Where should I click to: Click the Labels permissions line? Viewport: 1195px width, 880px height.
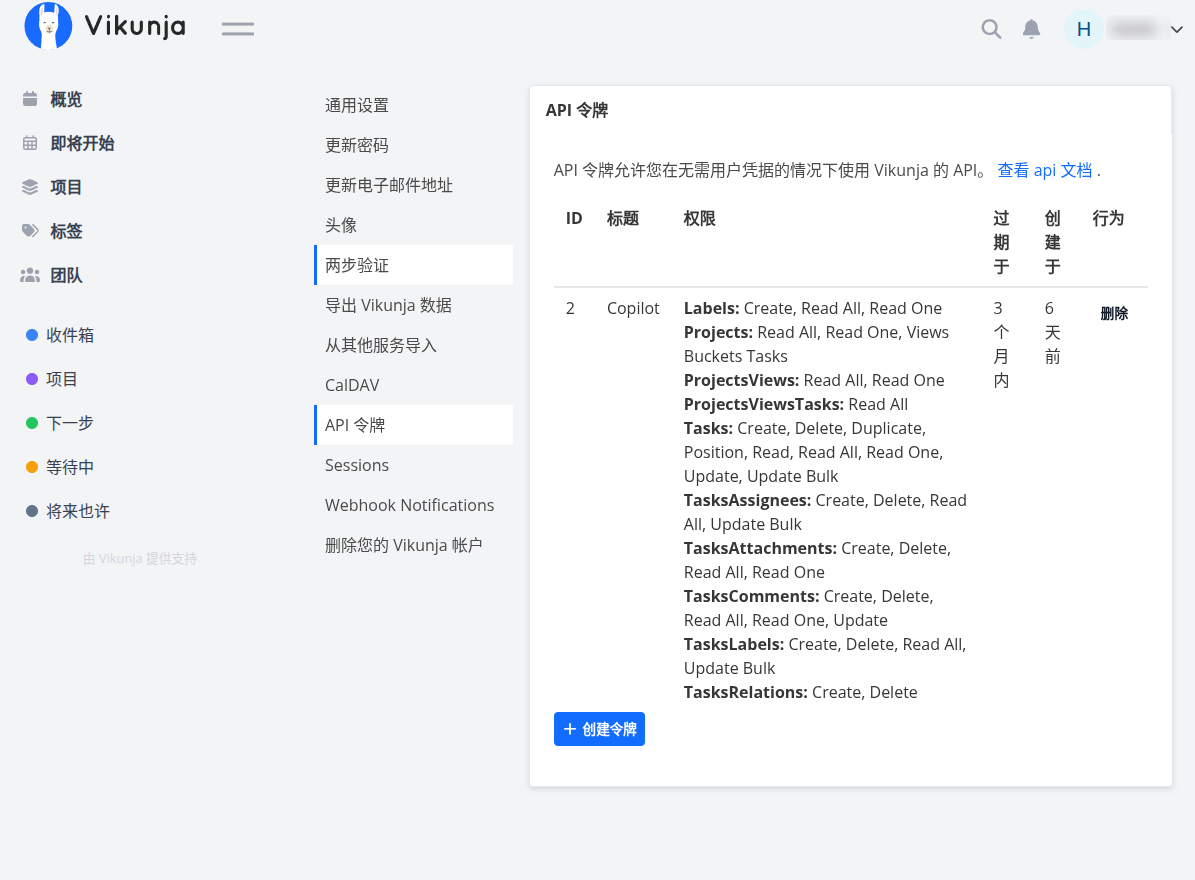coord(812,309)
